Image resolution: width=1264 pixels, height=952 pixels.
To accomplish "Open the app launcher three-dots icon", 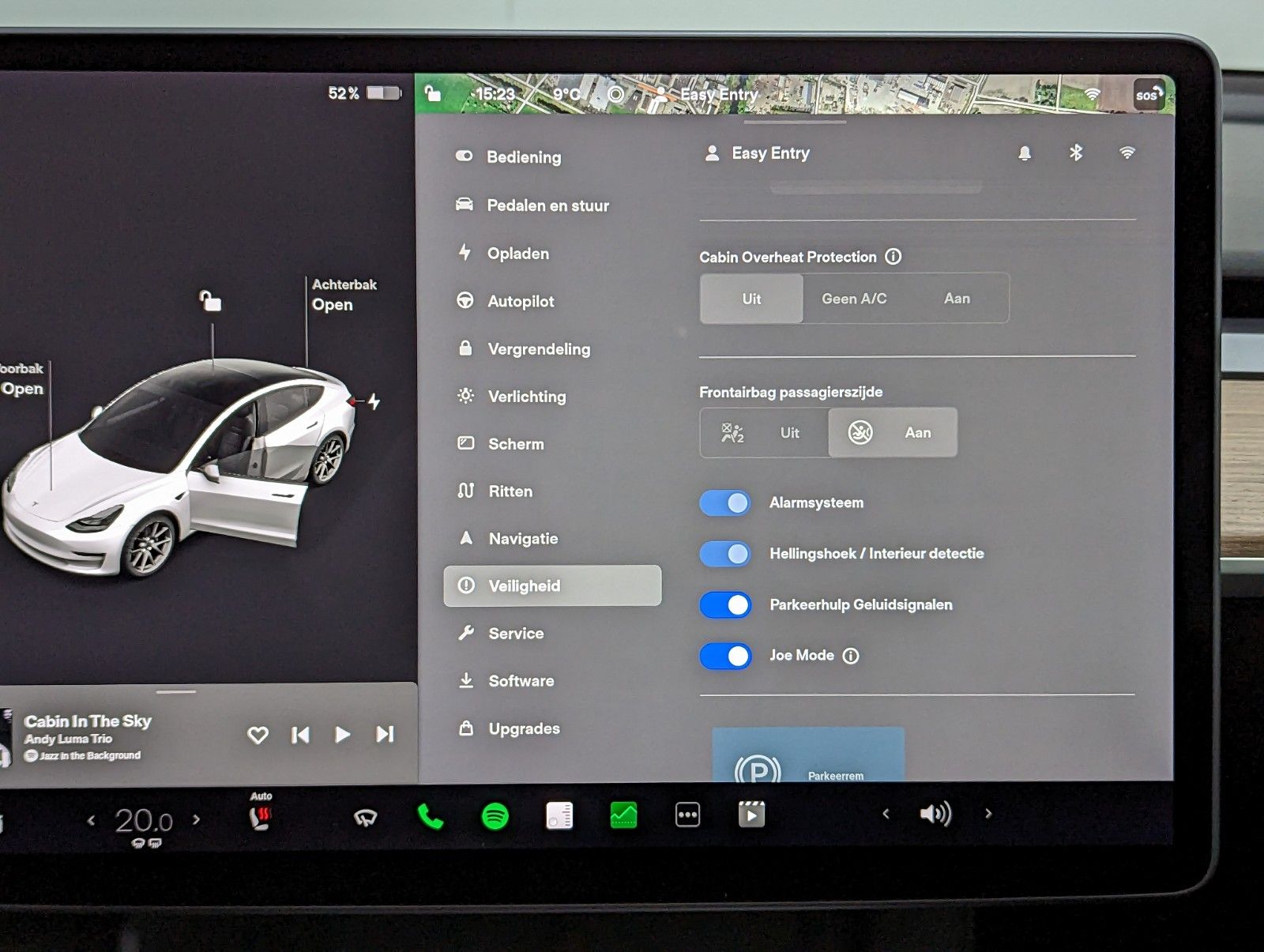I will pos(687,815).
